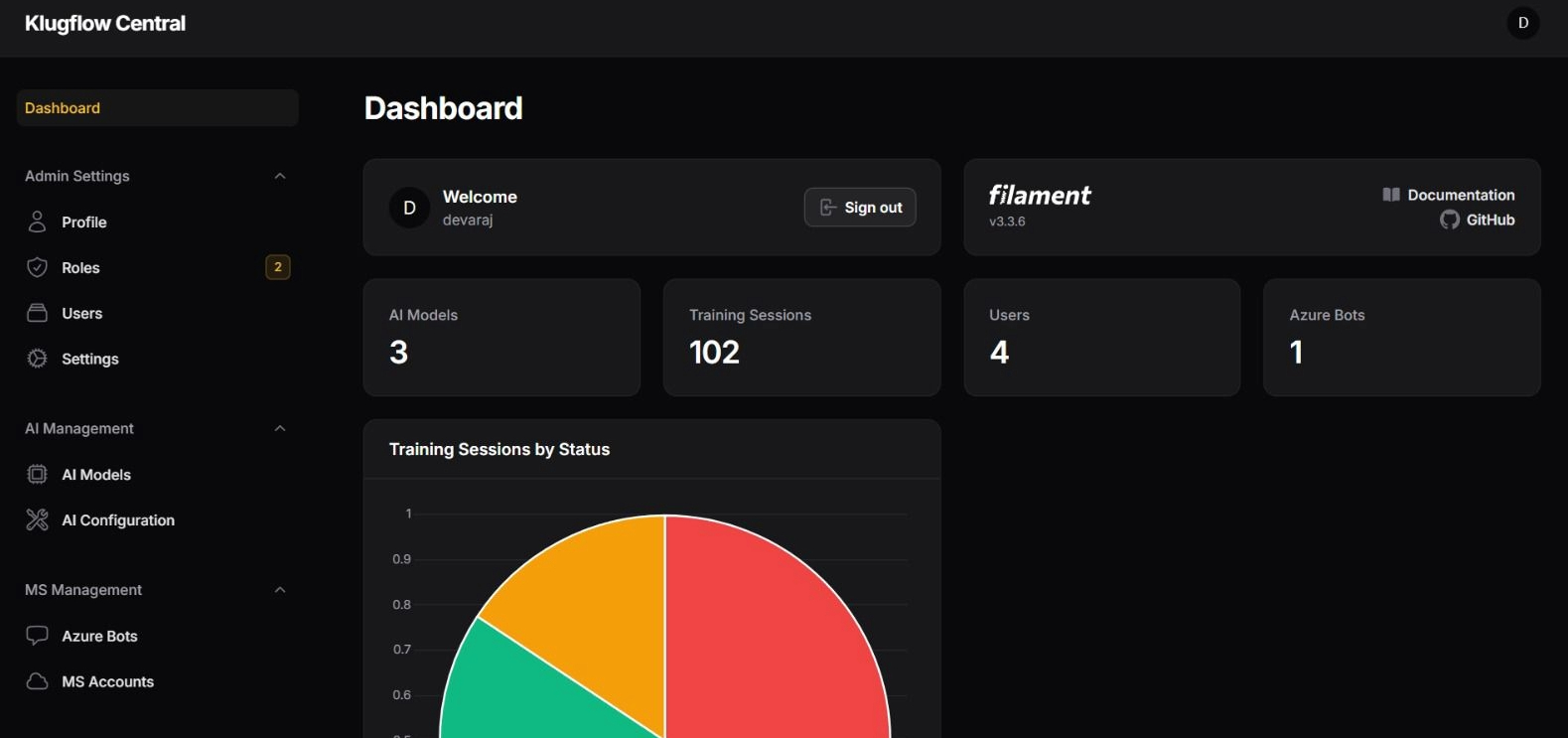This screenshot has width=1568, height=738.
Task: Click the filament logo
Action: [x=1040, y=195]
